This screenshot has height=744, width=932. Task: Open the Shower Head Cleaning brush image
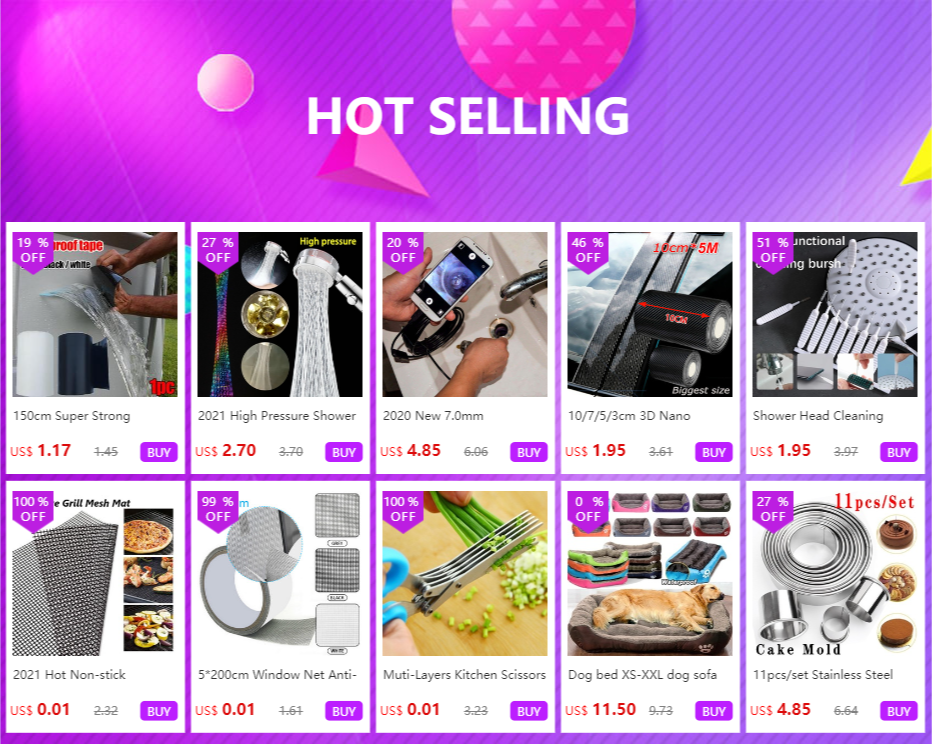[x=835, y=314]
